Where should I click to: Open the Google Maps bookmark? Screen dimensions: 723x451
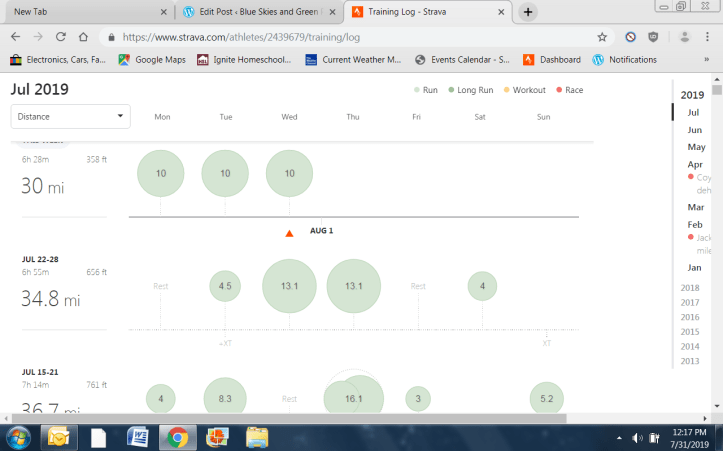point(153,60)
